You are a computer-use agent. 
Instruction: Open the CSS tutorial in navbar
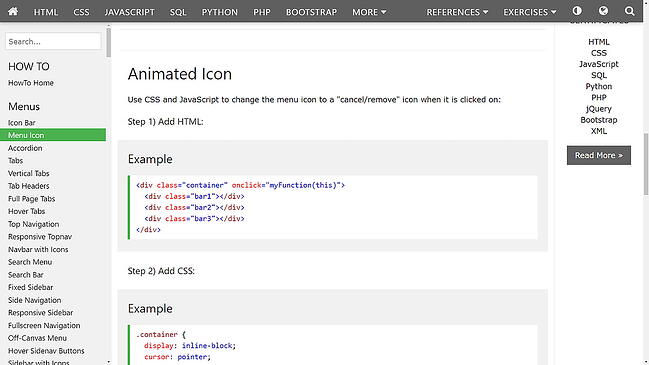coord(81,12)
